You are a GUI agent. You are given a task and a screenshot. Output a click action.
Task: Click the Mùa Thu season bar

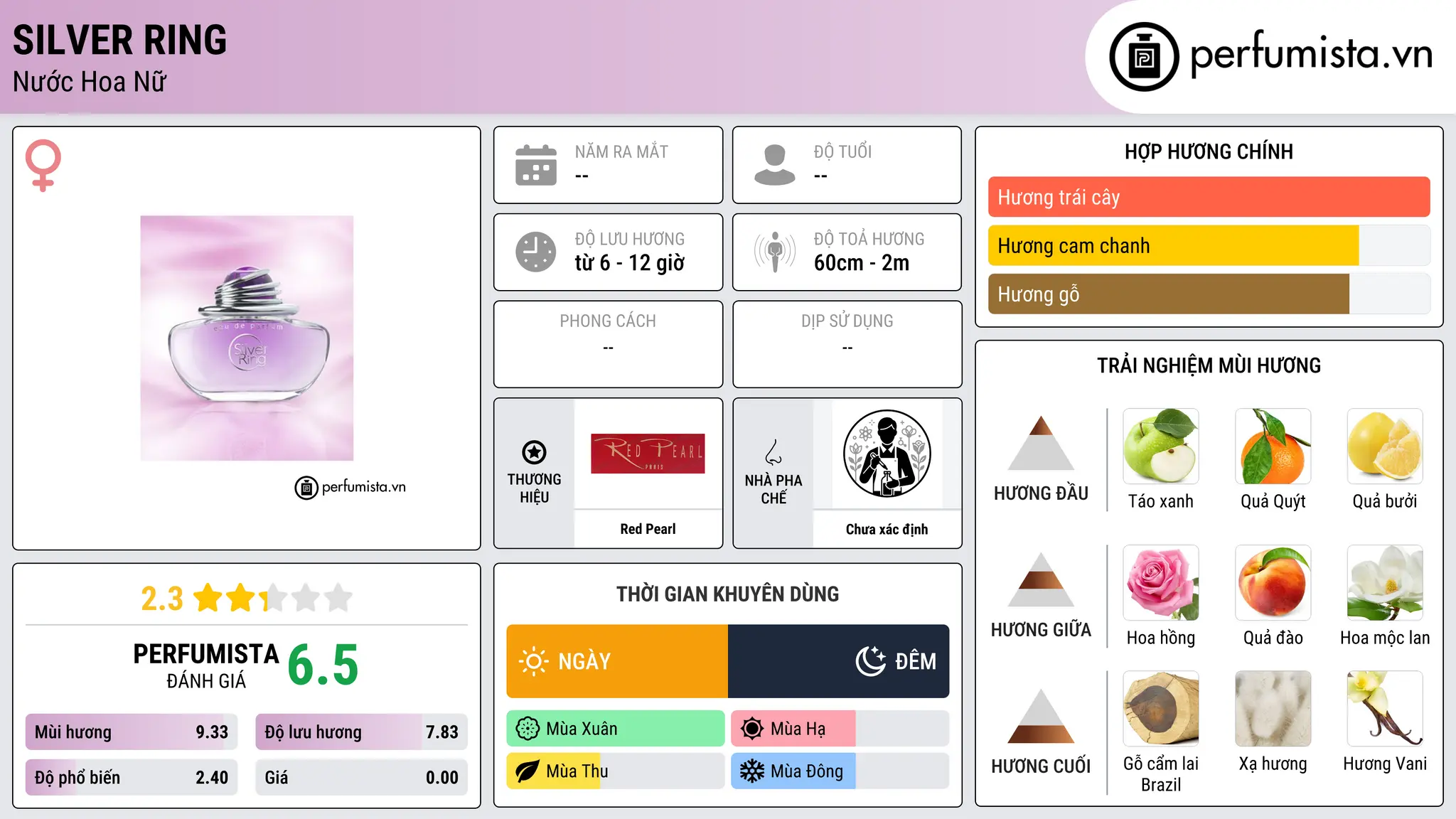coord(616,771)
